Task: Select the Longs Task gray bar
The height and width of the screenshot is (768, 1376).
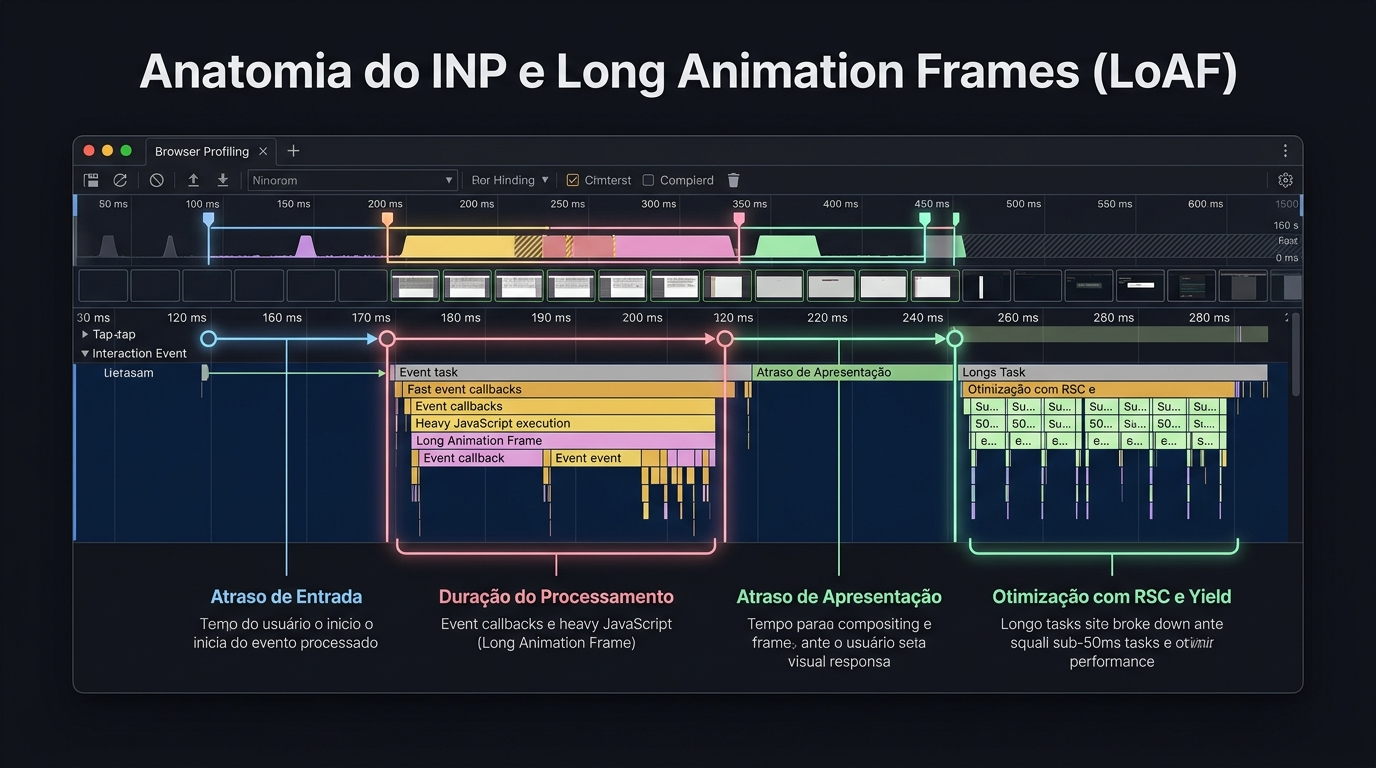Action: click(x=1112, y=372)
